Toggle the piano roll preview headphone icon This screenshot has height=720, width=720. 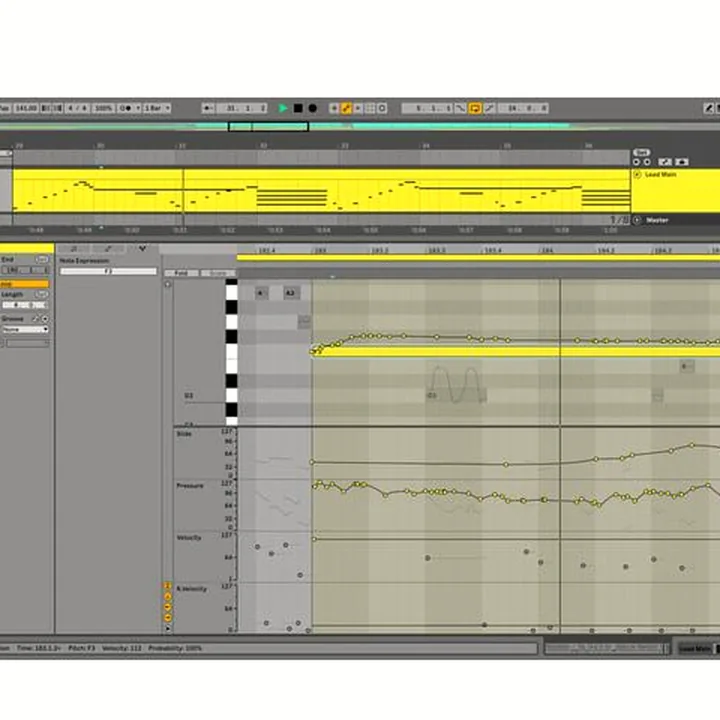point(168,285)
